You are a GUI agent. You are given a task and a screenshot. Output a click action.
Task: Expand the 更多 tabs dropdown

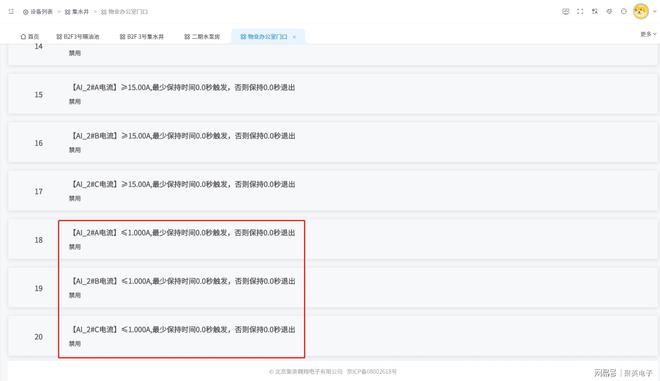click(648, 34)
